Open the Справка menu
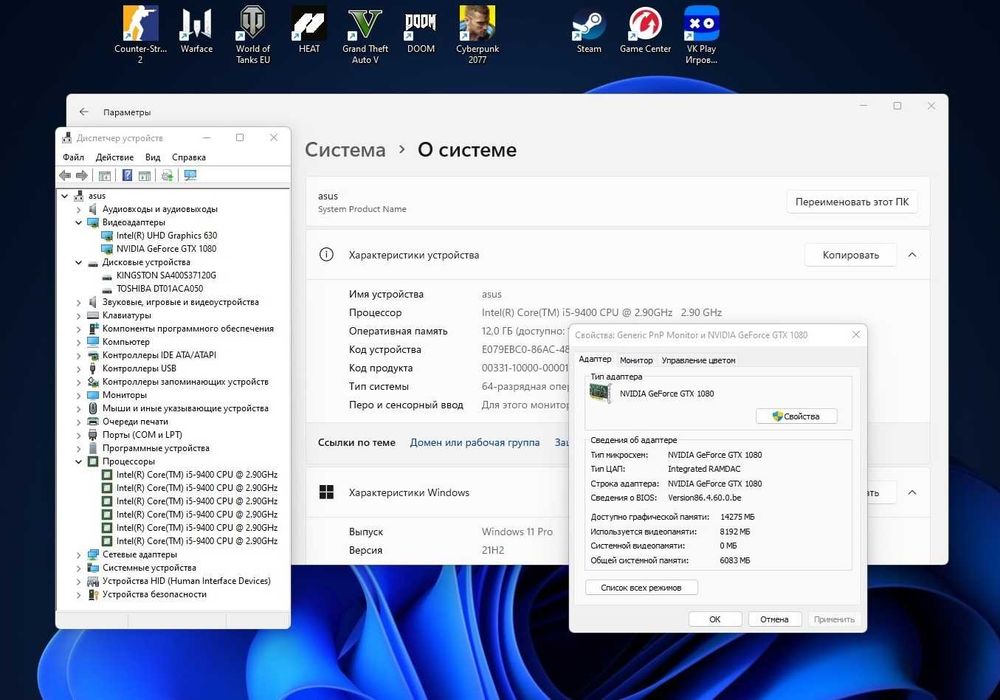Image resolution: width=1000 pixels, height=700 pixels. pyautogui.click(x=189, y=157)
